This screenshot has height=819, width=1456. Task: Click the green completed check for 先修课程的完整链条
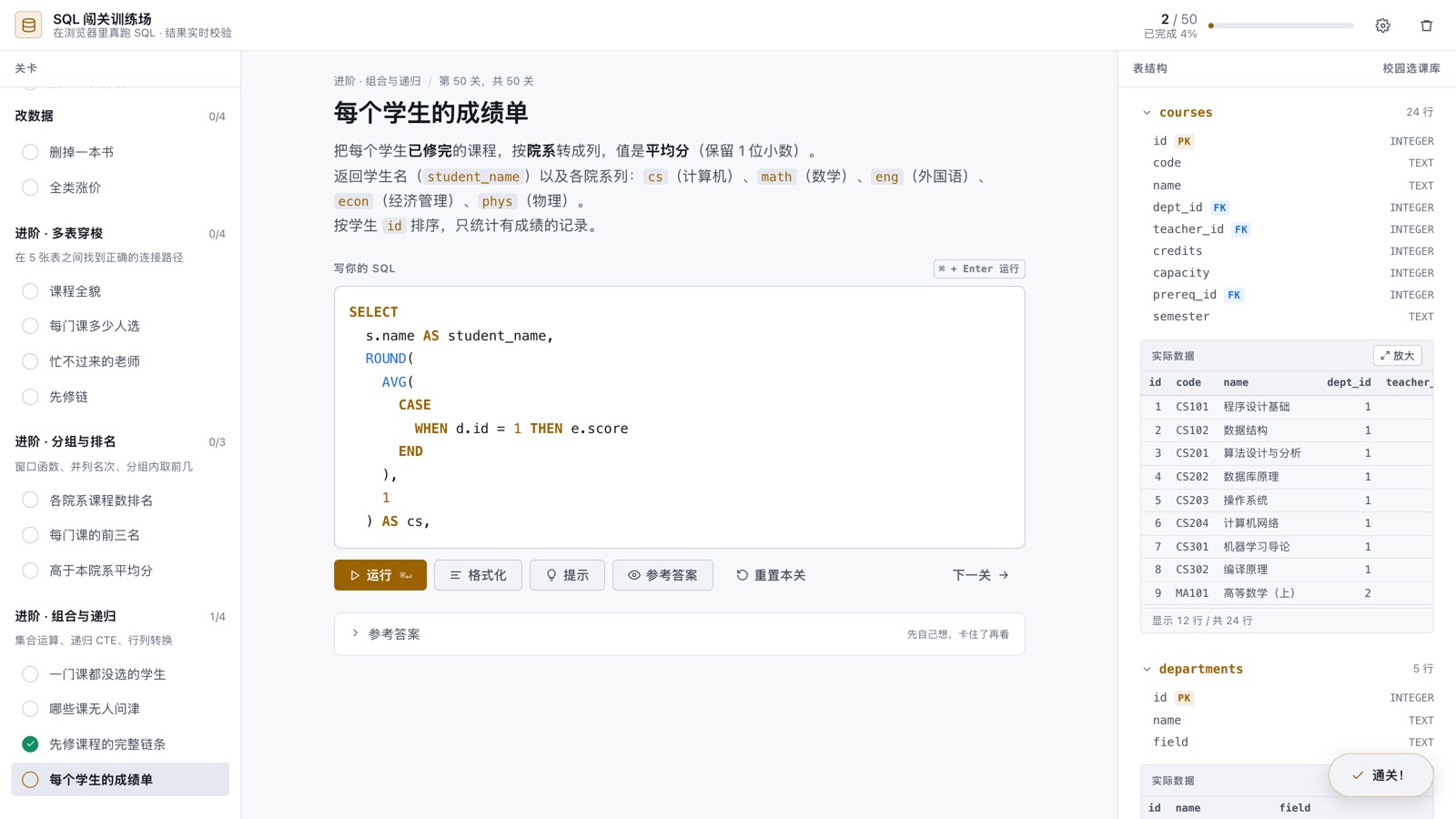[30, 744]
